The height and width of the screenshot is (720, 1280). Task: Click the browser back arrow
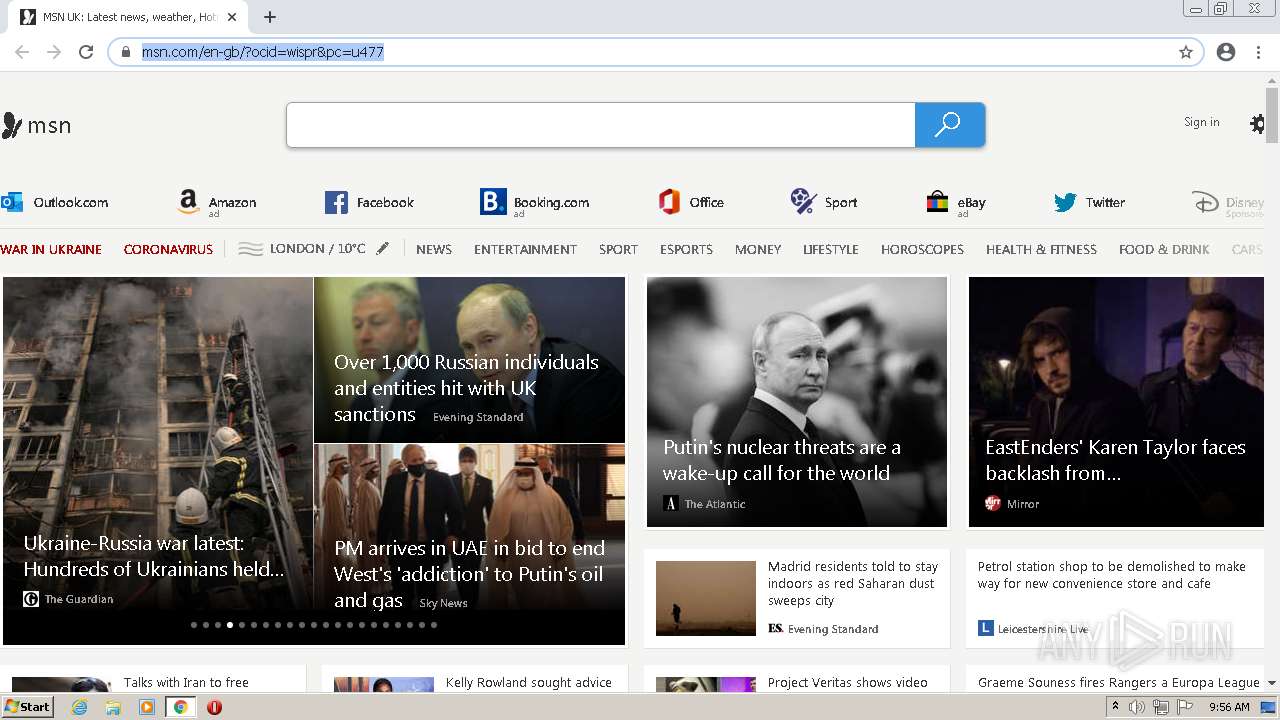coord(22,52)
